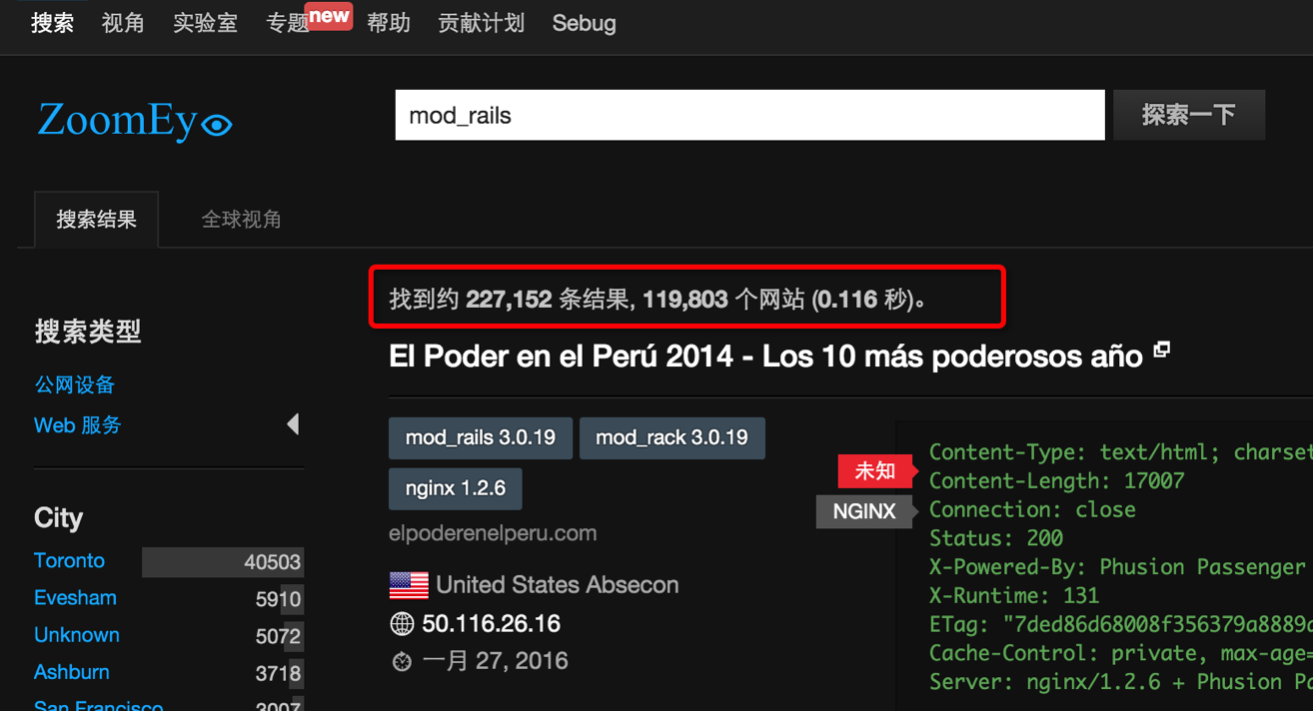This screenshot has height=711, width=1313.
Task: Filter by city Evesham
Action: coord(75,597)
